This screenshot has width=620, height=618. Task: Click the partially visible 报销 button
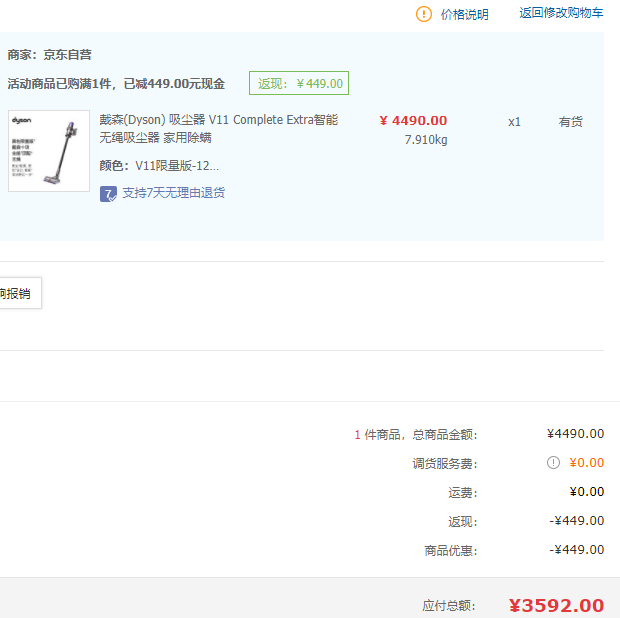click(20, 293)
